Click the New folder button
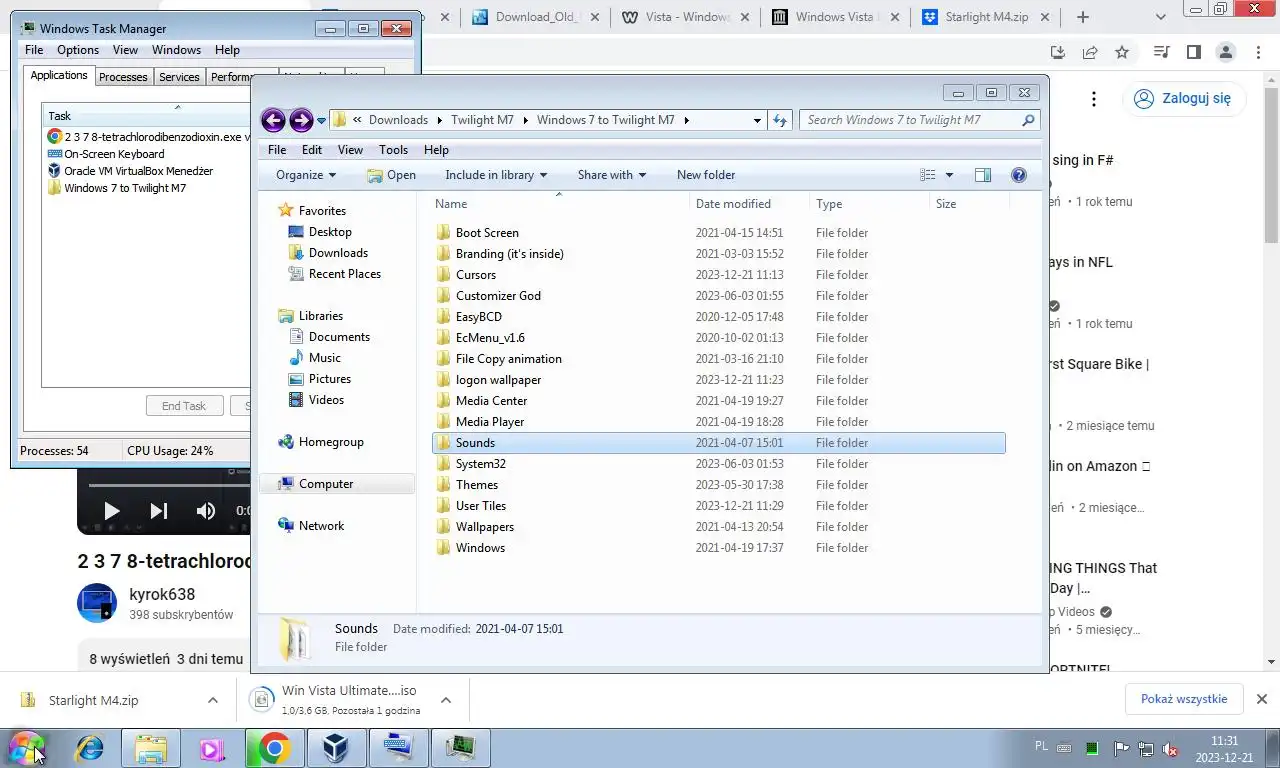Viewport: 1280px width, 768px height. [706, 175]
